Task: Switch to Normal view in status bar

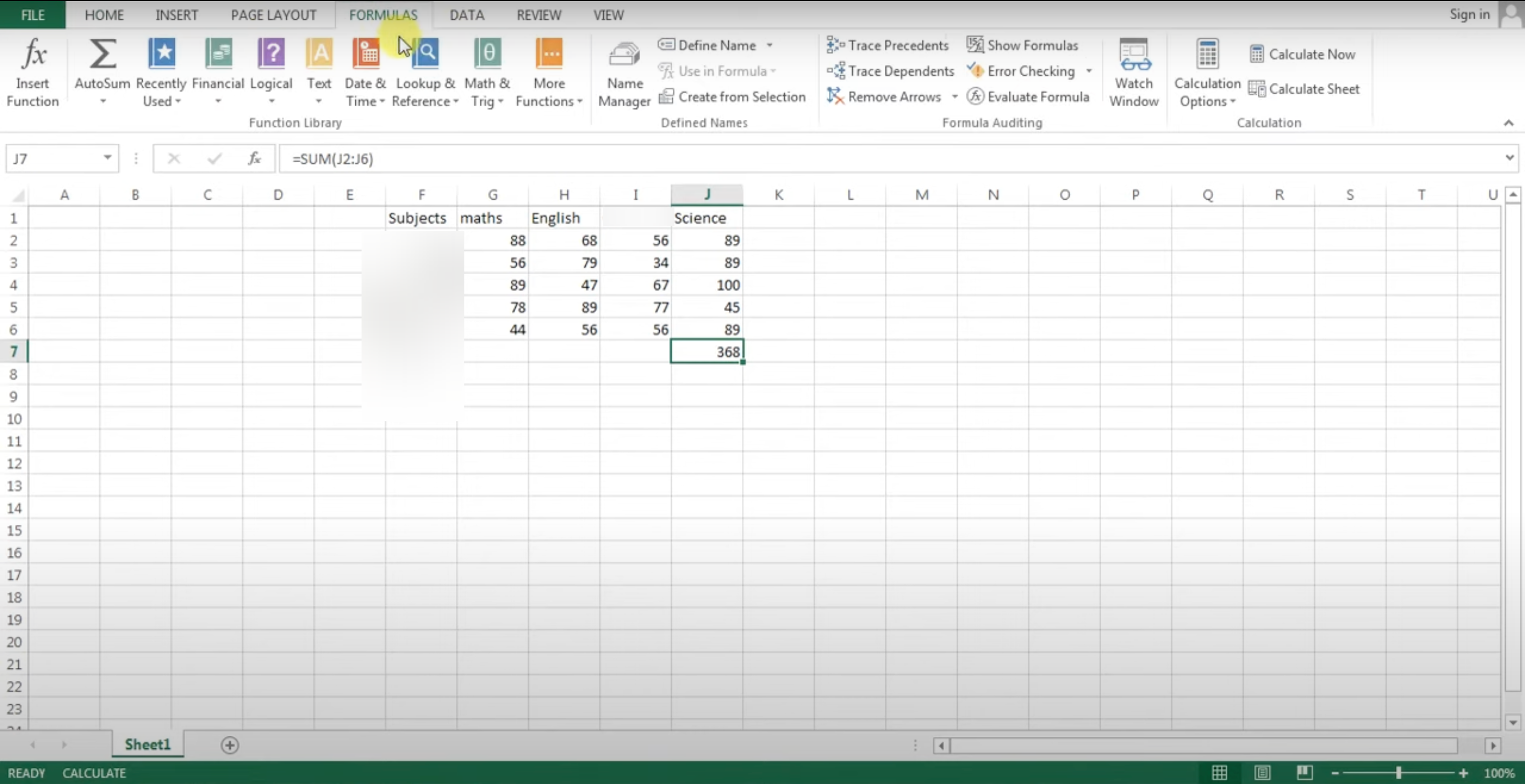Action: pos(1219,773)
